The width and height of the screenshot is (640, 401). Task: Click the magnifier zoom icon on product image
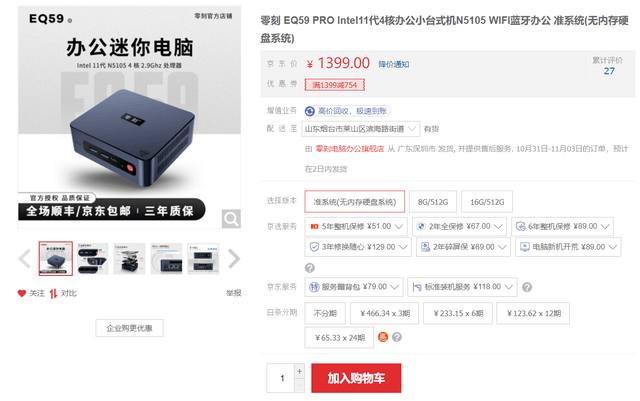[231, 219]
